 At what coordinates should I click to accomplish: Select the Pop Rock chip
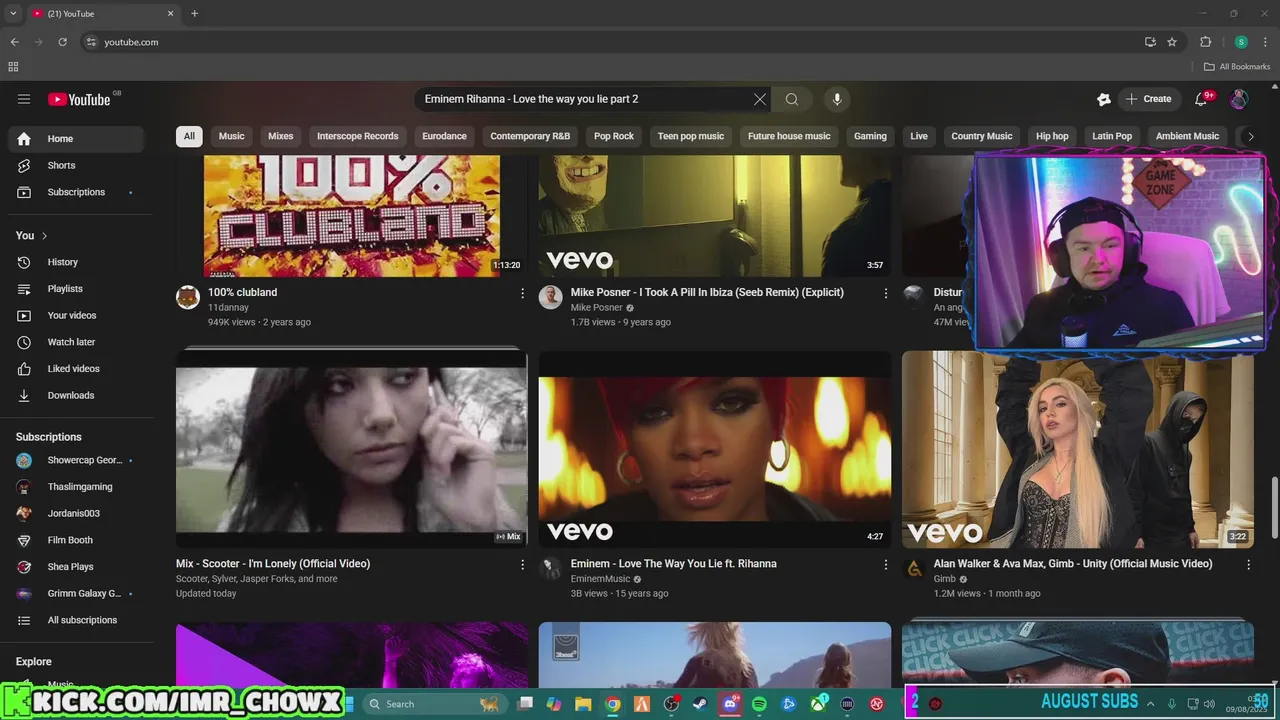pyautogui.click(x=614, y=136)
